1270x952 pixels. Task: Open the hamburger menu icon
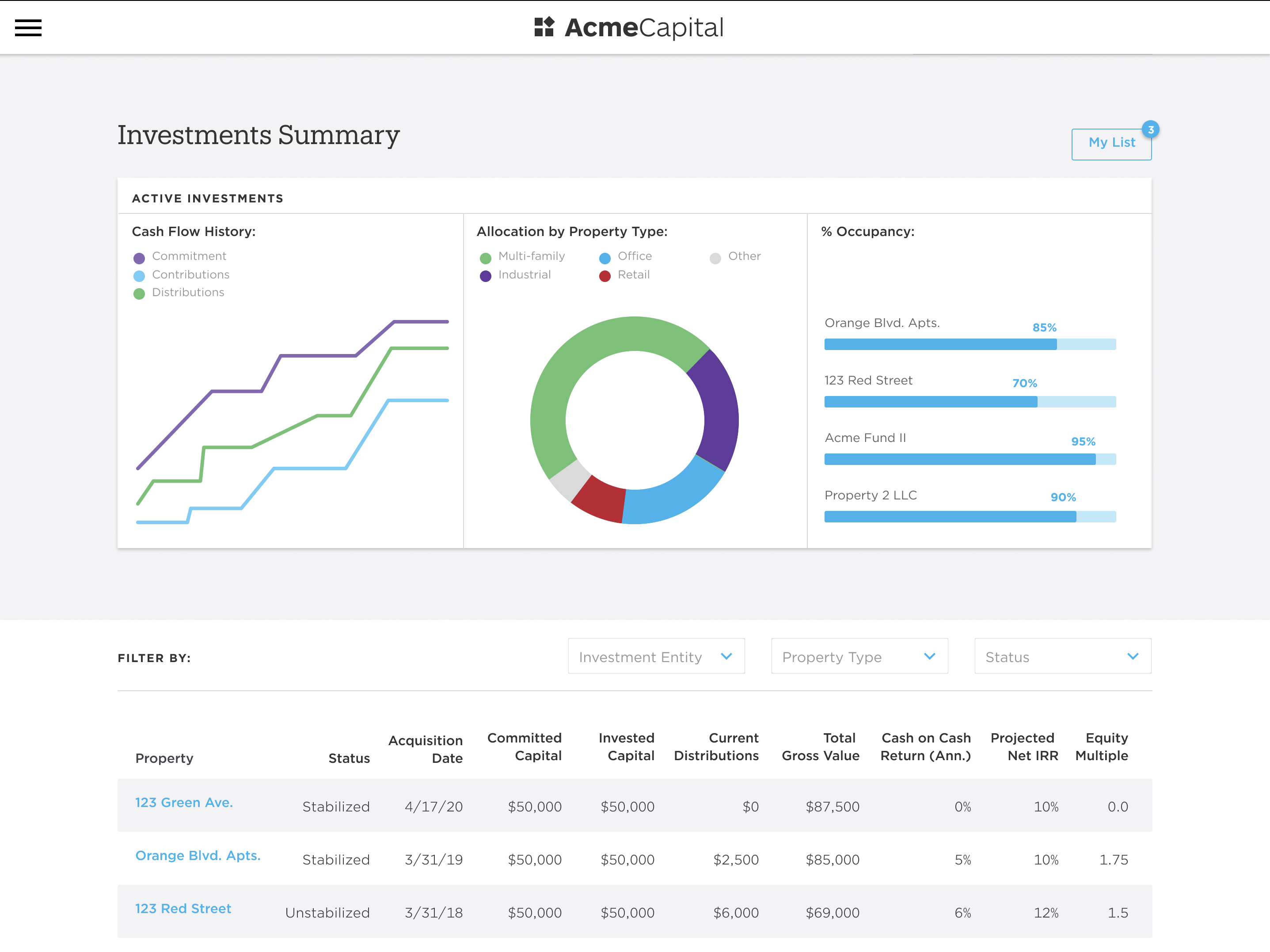28,27
